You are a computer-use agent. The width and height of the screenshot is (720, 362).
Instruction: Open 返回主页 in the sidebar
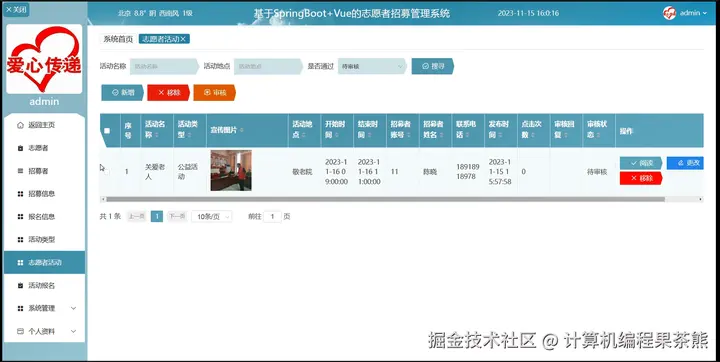pos(45,125)
